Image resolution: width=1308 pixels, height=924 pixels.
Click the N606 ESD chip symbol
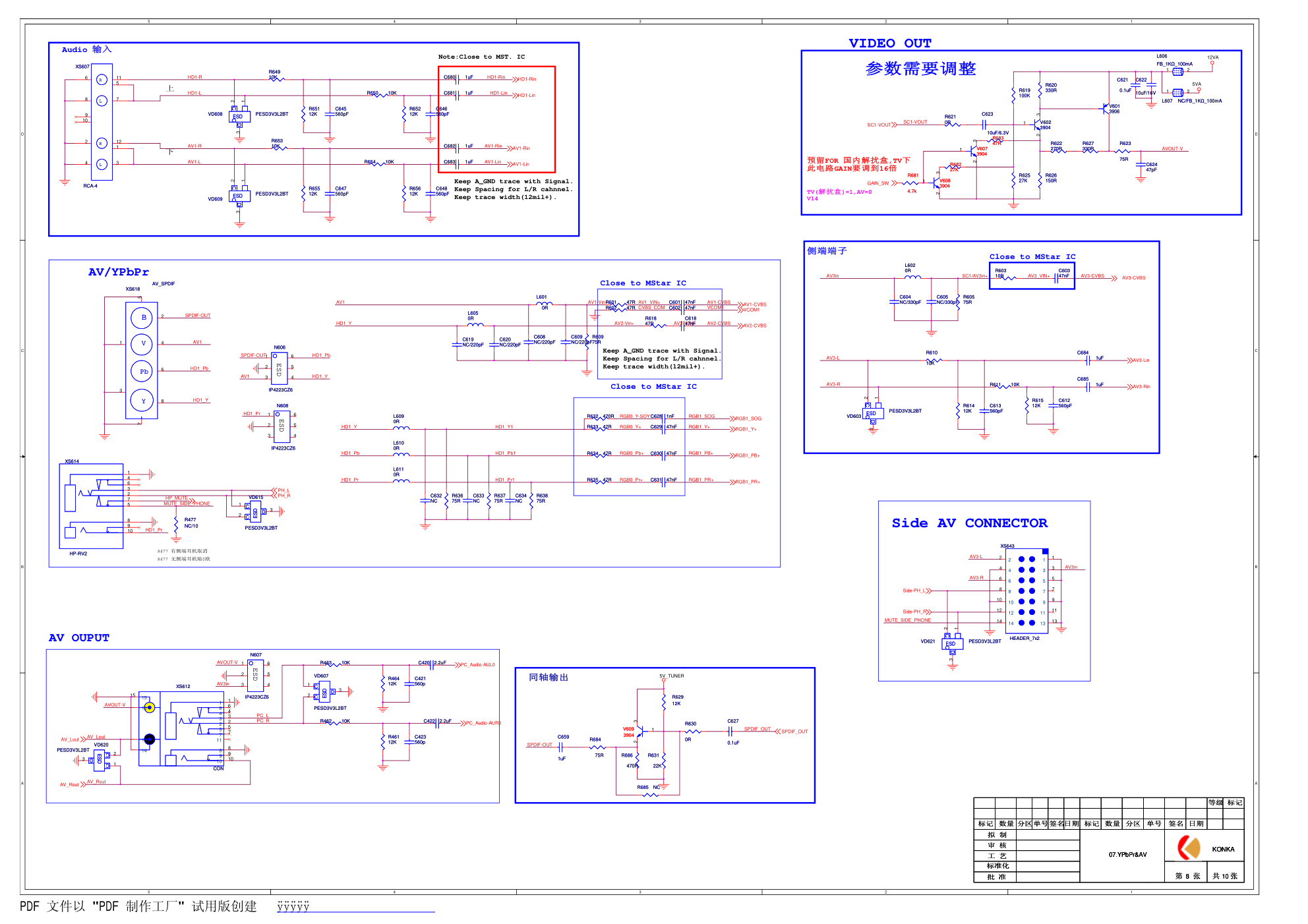pyautogui.click(x=280, y=370)
